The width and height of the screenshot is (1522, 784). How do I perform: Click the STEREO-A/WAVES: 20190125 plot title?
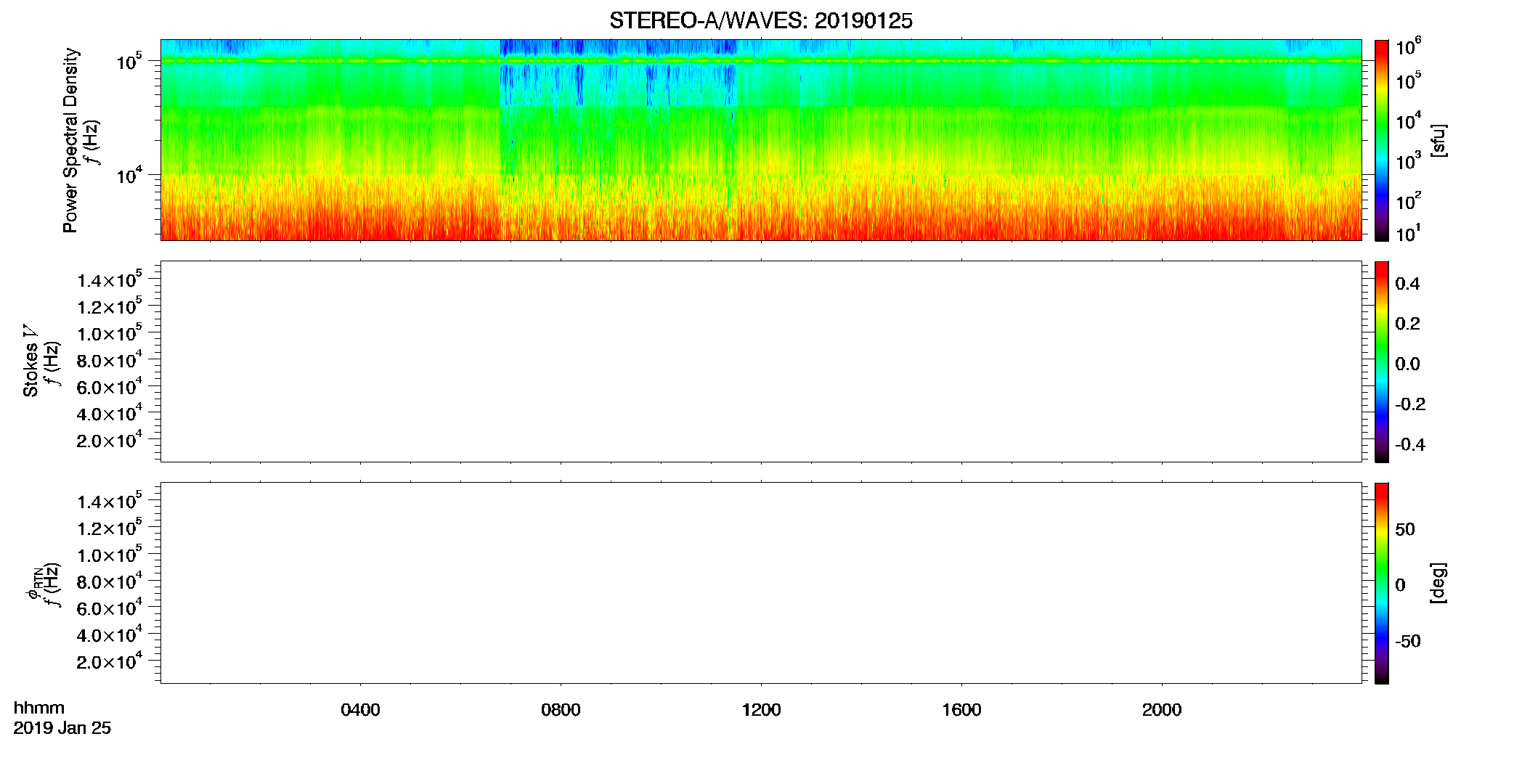pos(760,21)
